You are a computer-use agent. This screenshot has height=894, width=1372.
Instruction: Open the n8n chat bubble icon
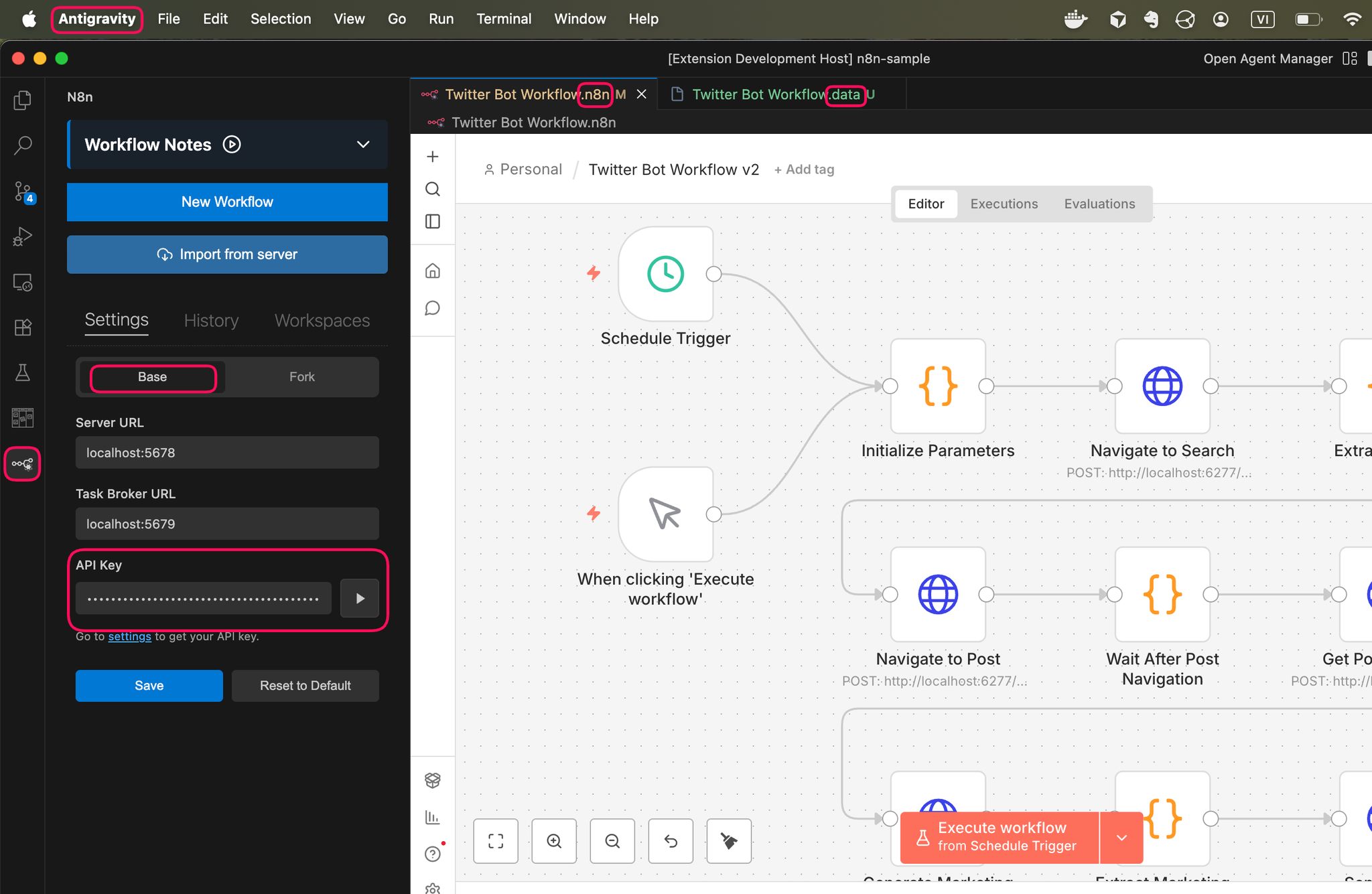pyautogui.click(x=433, y=308)
